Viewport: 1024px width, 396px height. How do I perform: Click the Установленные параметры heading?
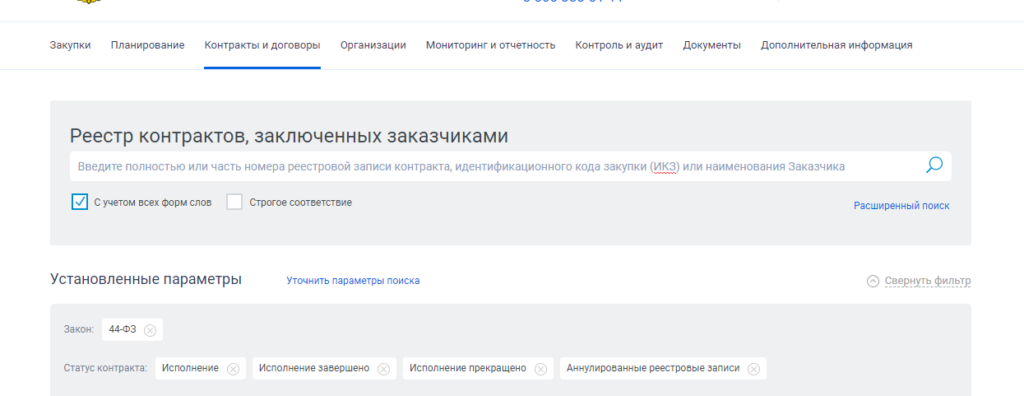click(x=146, y=279)
